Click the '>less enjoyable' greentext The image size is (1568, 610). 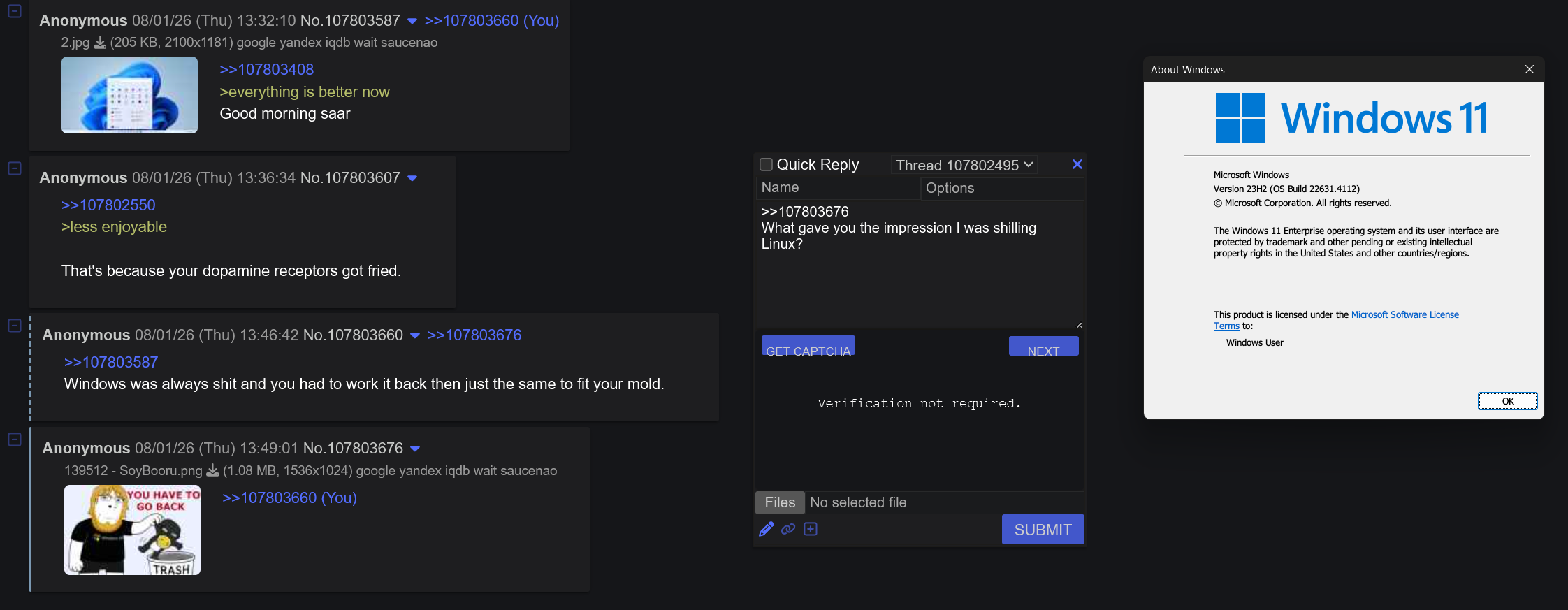pyautogui.click(x=114, y=227)
